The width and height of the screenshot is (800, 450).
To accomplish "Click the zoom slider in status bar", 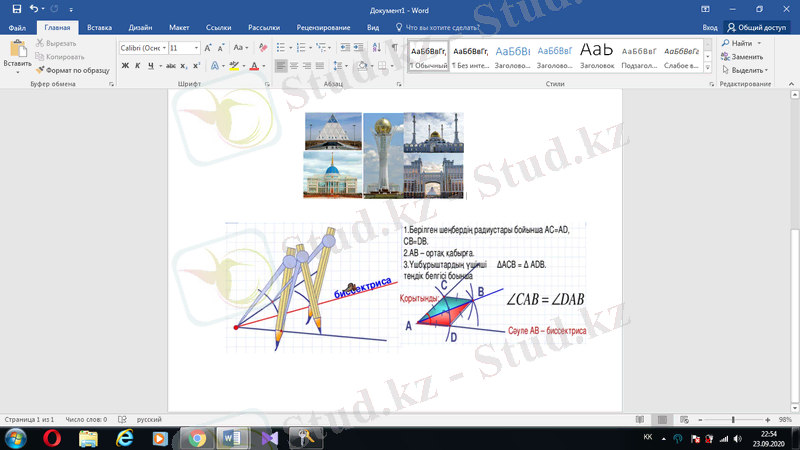I will [x=733, y=420].
